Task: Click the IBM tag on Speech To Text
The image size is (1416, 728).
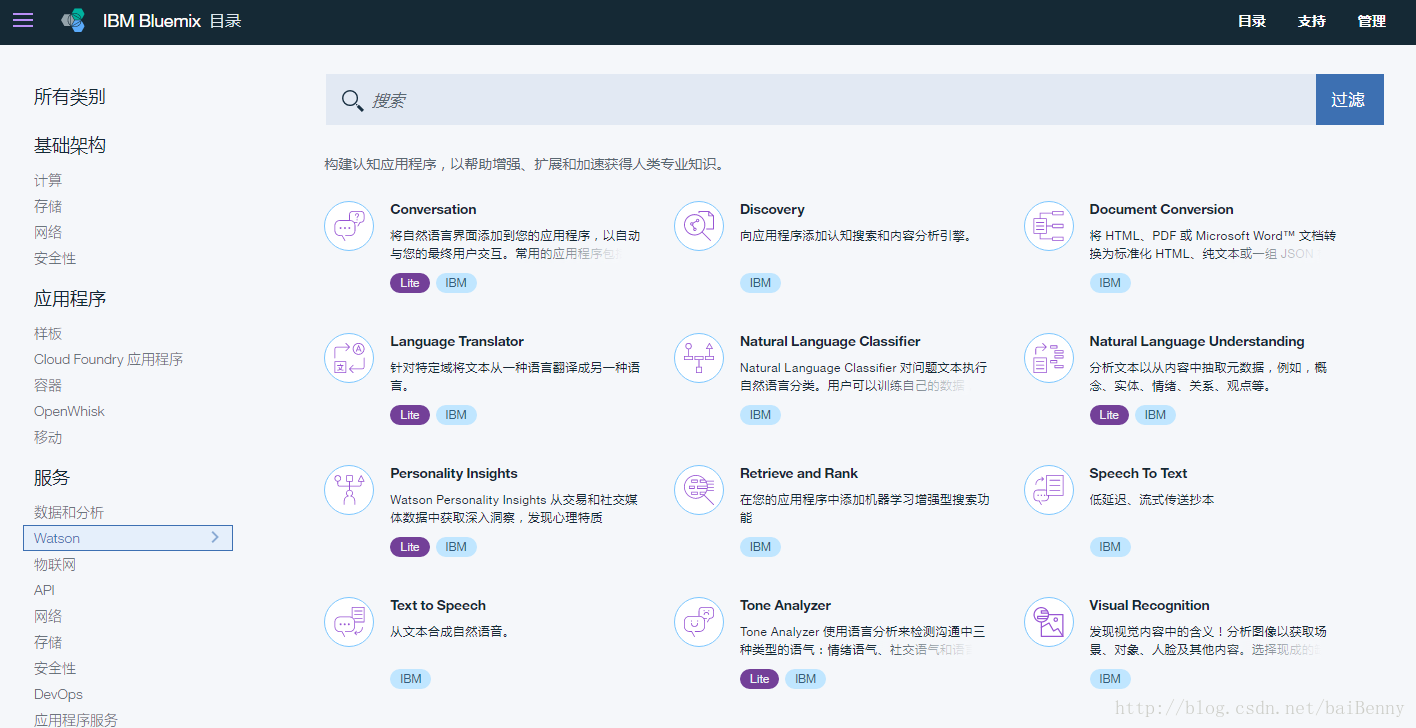Action: pos(1110,547)
